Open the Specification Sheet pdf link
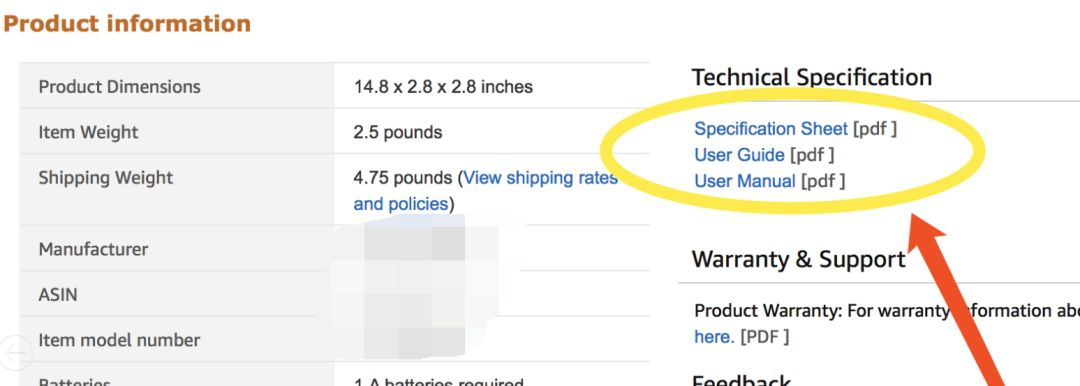Screen dimensions: 1080x386 coord(771,129)
